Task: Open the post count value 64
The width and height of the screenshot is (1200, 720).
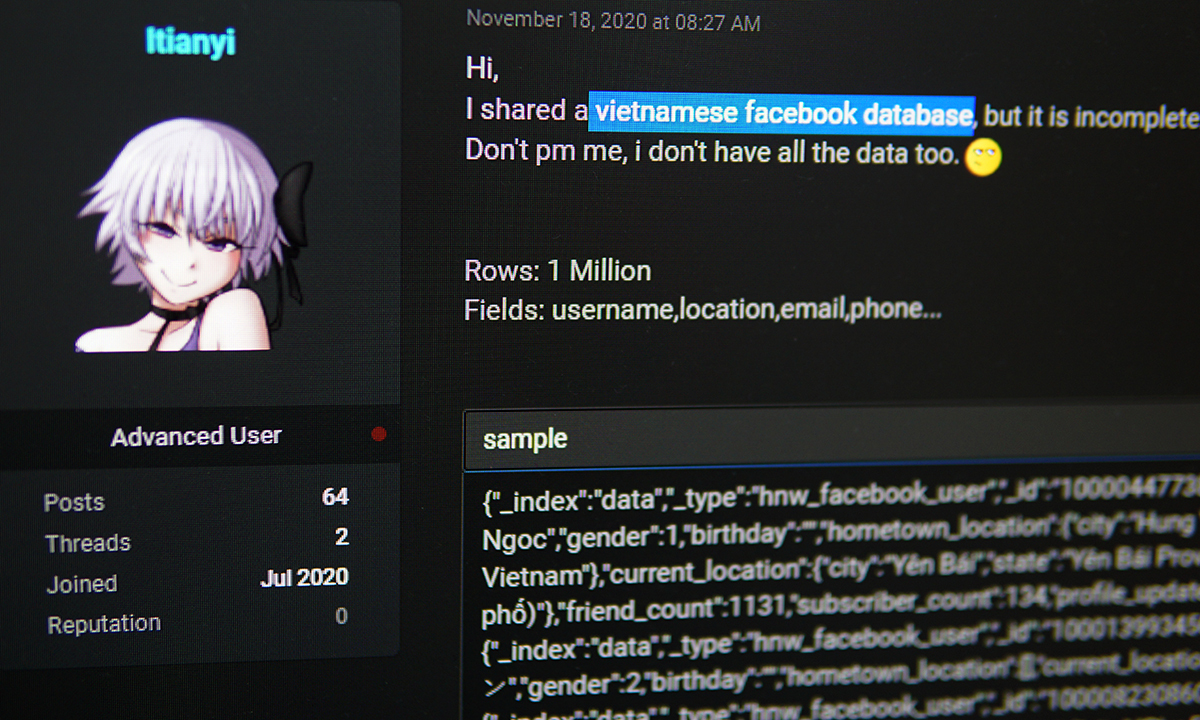Action: coord(335,496)
